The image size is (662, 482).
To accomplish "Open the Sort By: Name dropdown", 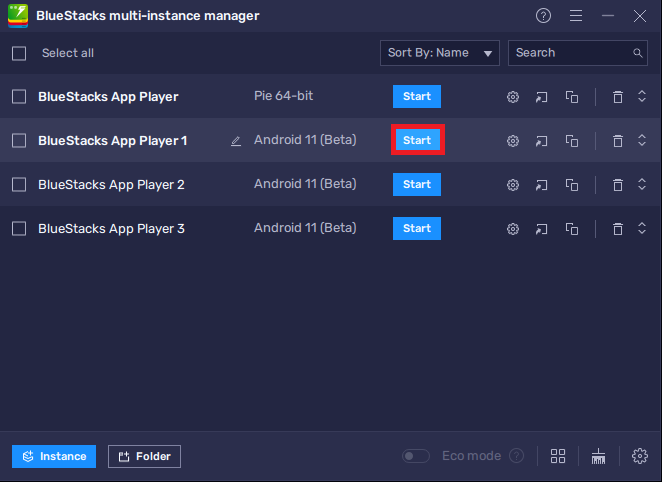I will pyautogui.click(x=440, y=53).
